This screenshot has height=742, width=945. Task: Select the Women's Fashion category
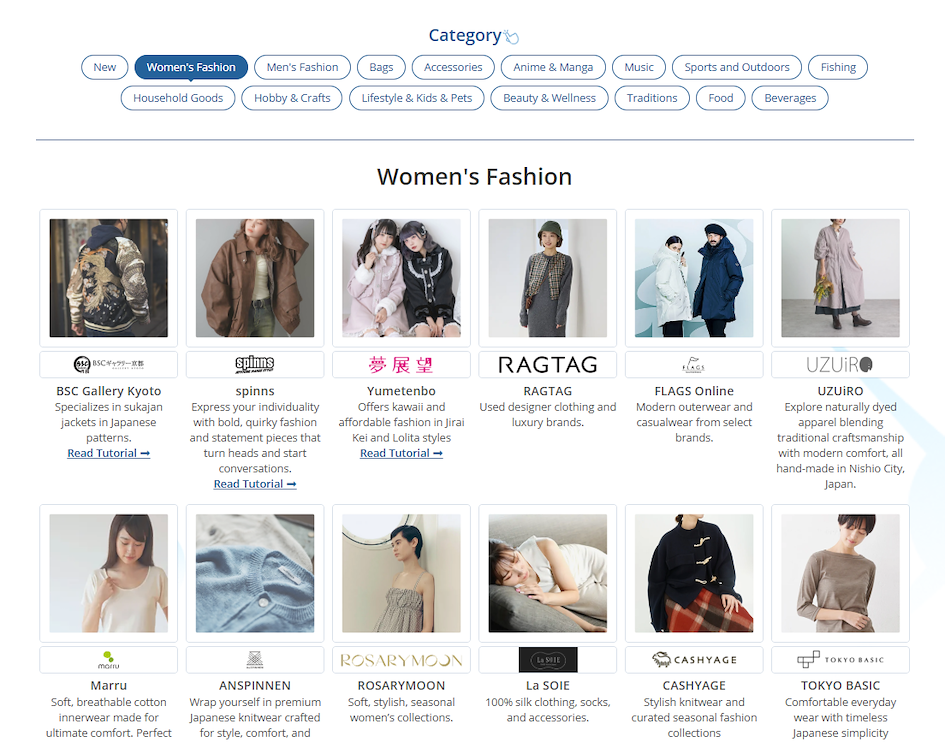[191, 67]
